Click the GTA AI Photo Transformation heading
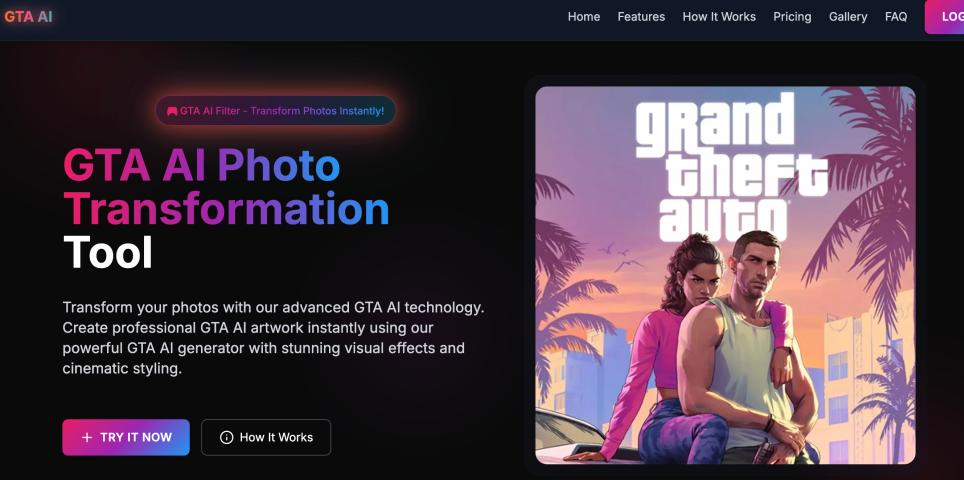Screen dimensions: 964x480 [226, 210]
